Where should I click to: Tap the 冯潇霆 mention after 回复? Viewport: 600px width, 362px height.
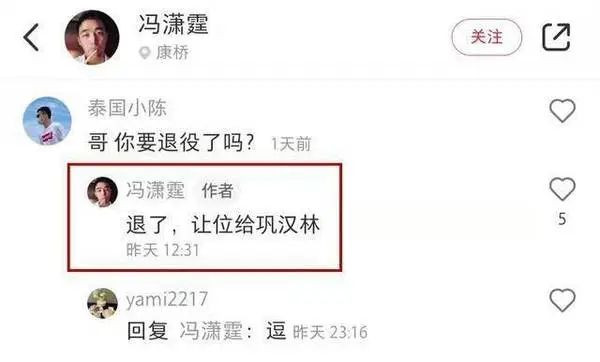pos(211,331)
